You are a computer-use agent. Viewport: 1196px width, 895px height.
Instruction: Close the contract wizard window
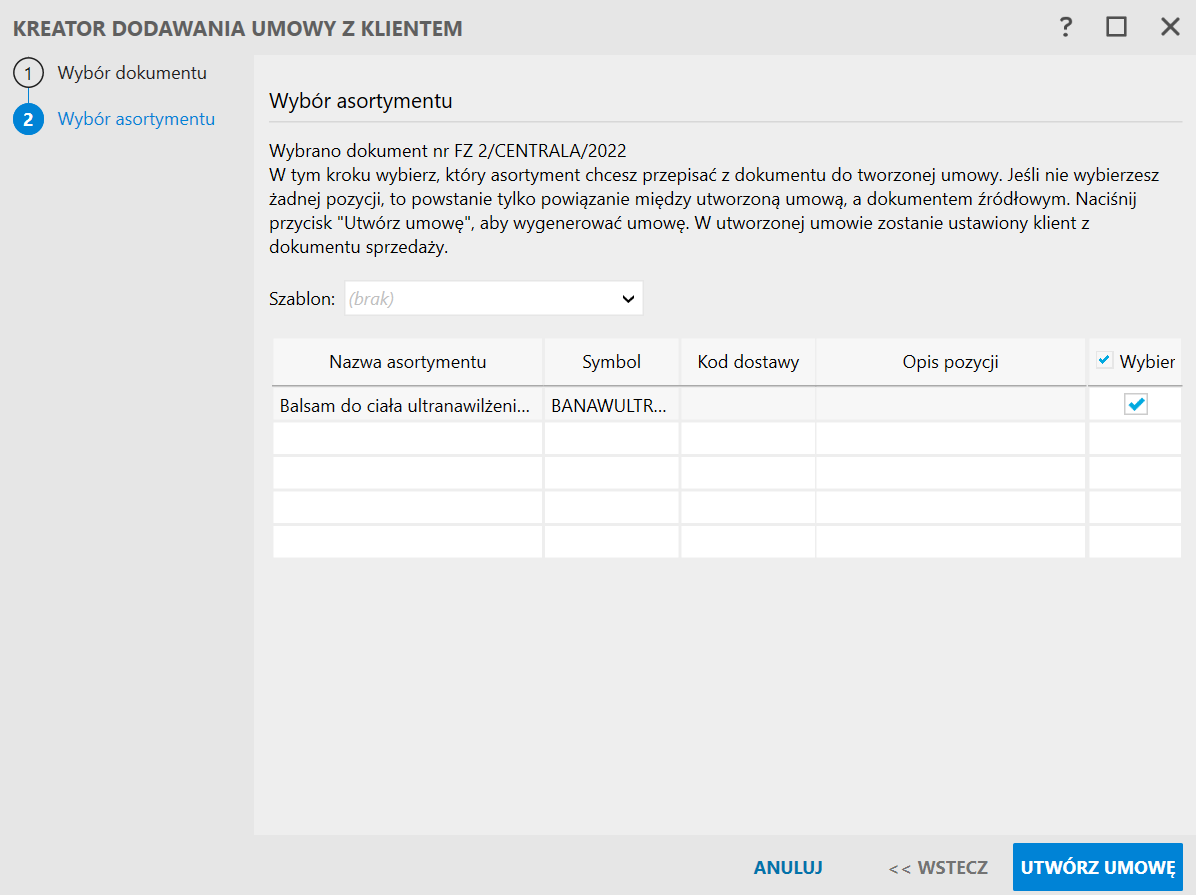point(1170,27)
